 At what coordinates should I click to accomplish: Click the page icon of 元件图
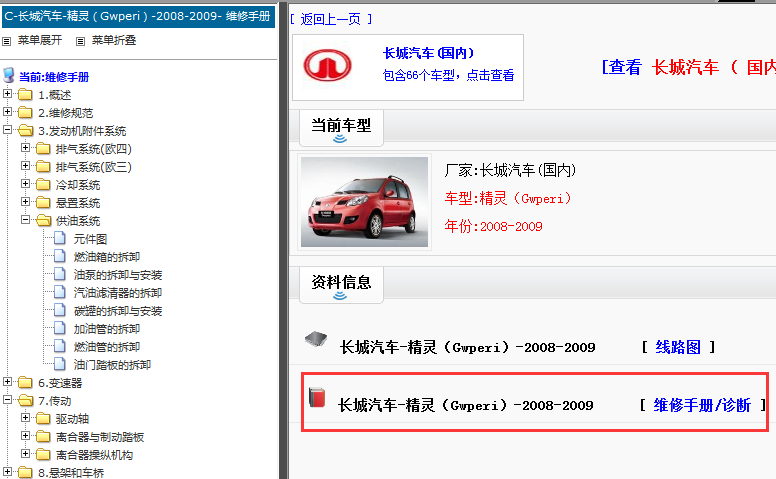(x=60, y=238)
